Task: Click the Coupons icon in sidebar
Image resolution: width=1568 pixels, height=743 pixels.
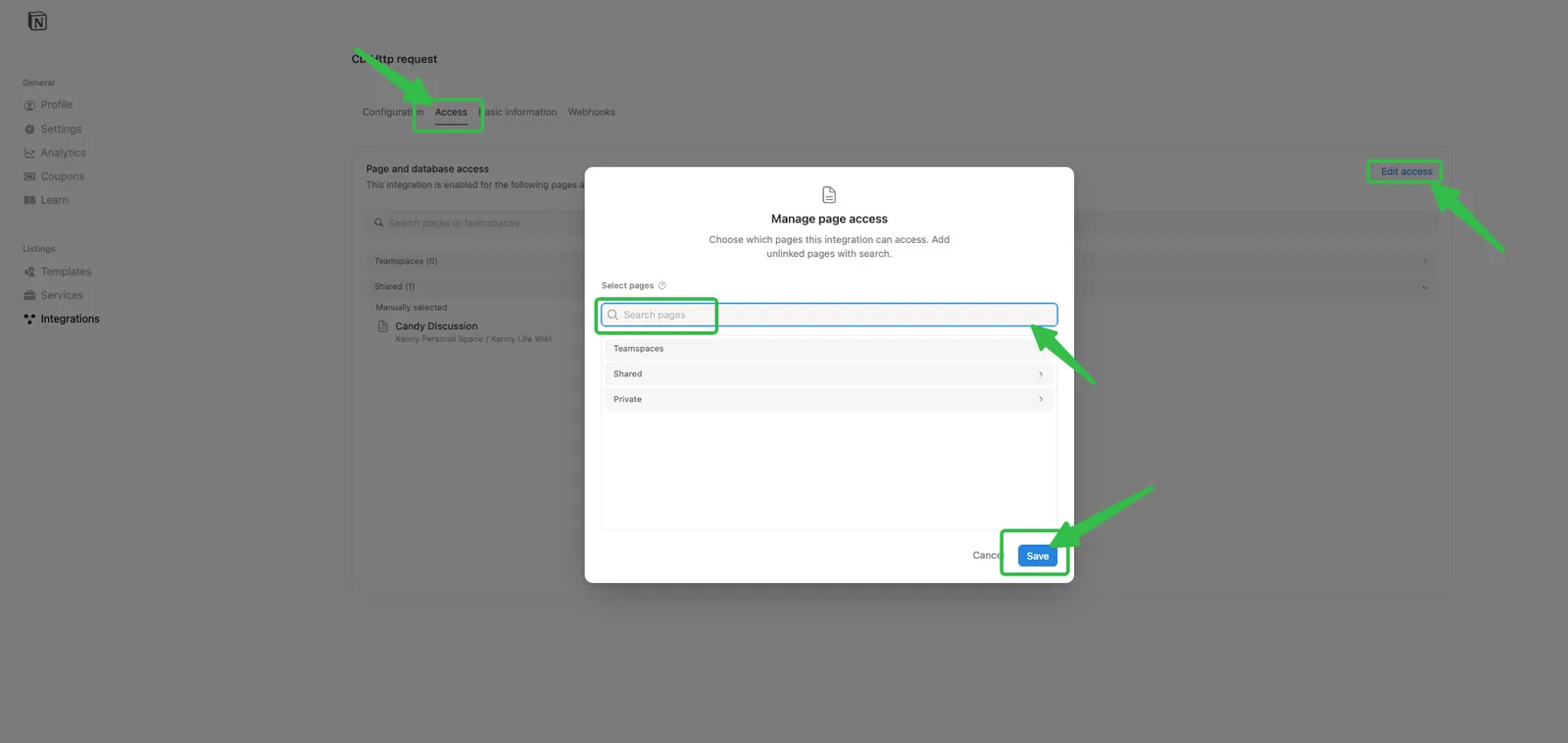Action: tap(29, 176)
